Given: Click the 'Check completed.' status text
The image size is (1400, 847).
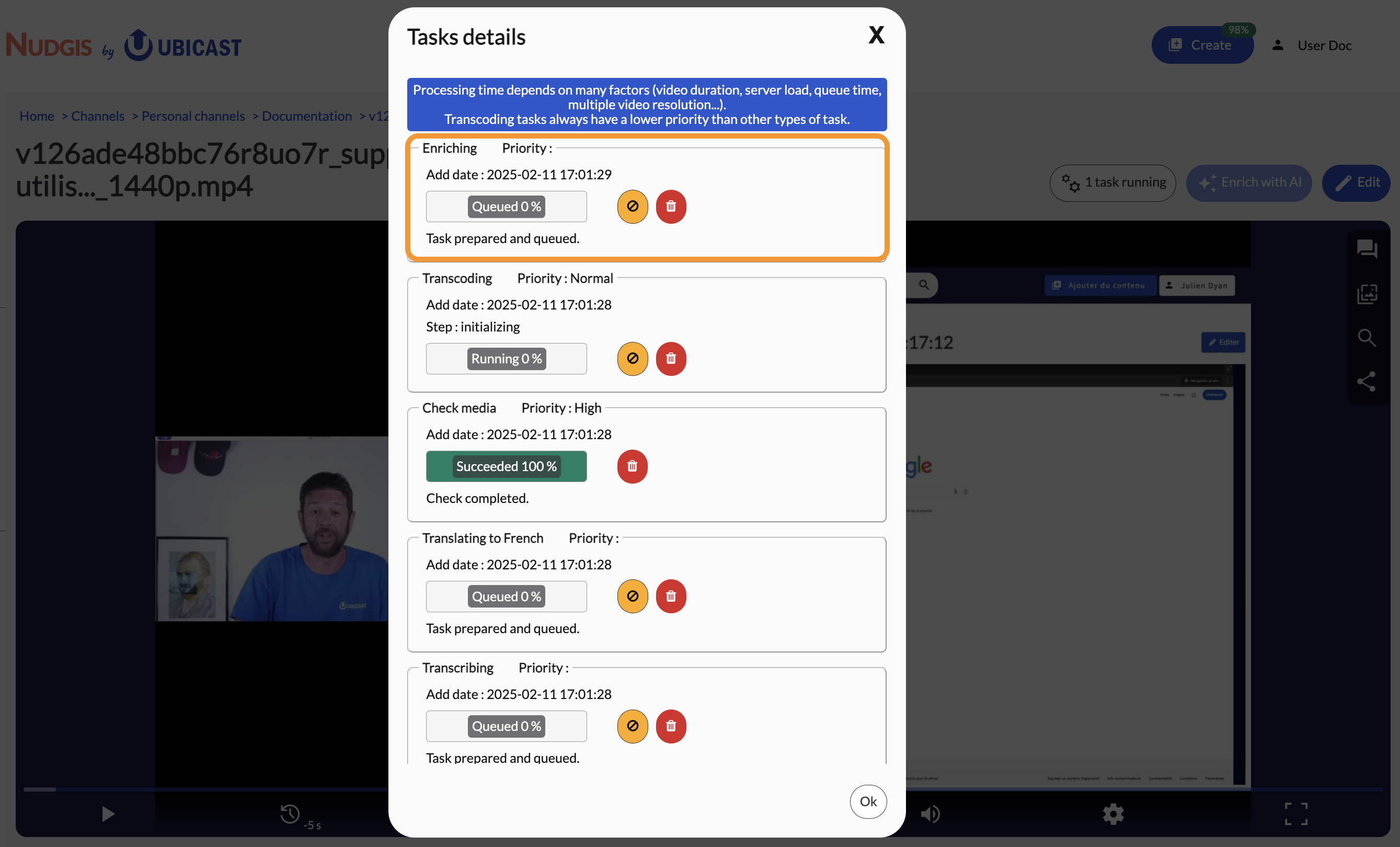Looking at the screenshot, I should point(477,498).
